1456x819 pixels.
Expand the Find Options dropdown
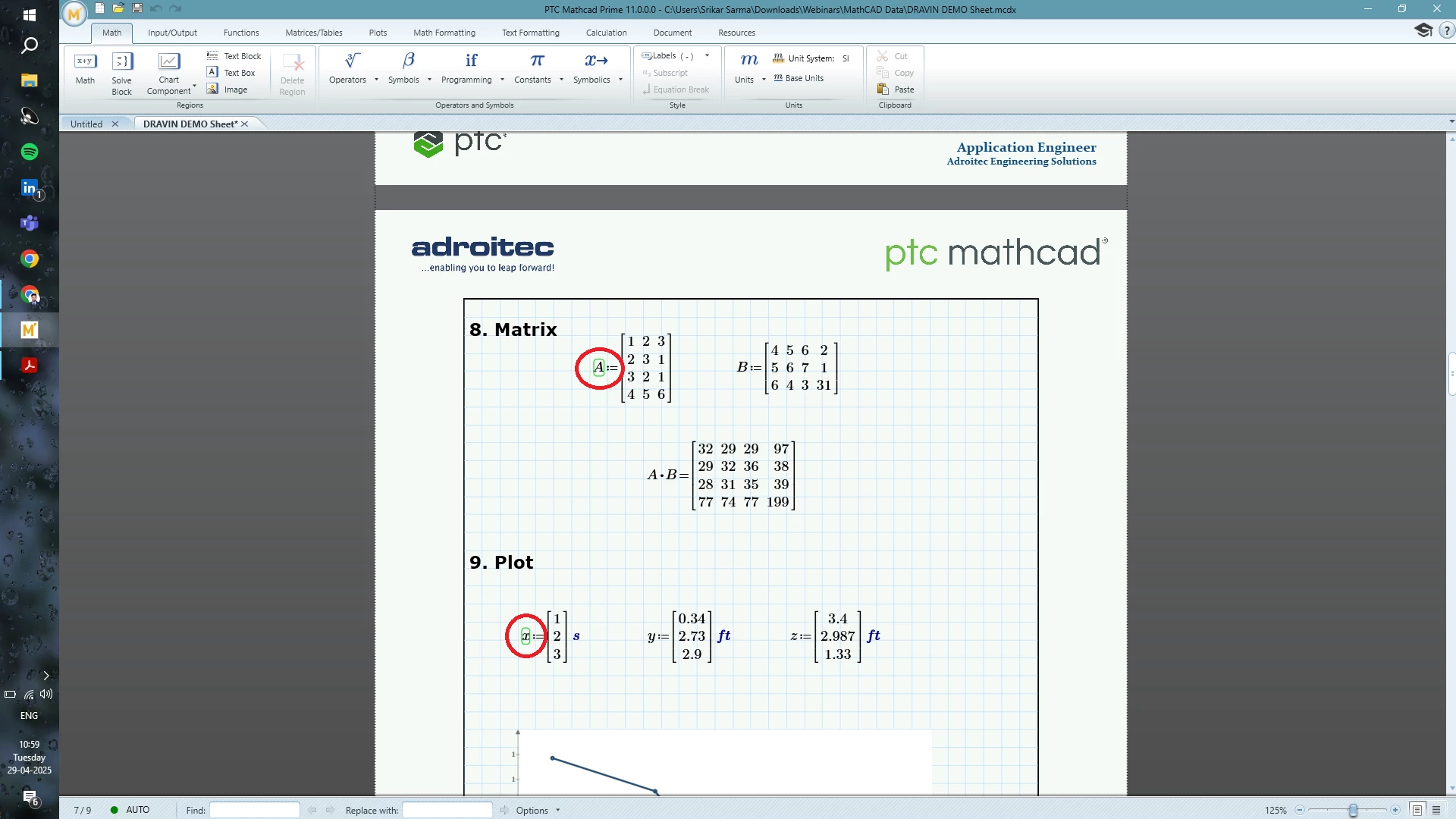click(x=557, y=810)
